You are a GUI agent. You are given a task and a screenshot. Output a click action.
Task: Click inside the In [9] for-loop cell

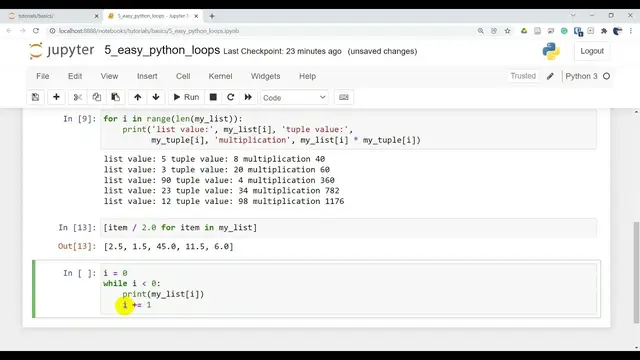tap(349, 129)
